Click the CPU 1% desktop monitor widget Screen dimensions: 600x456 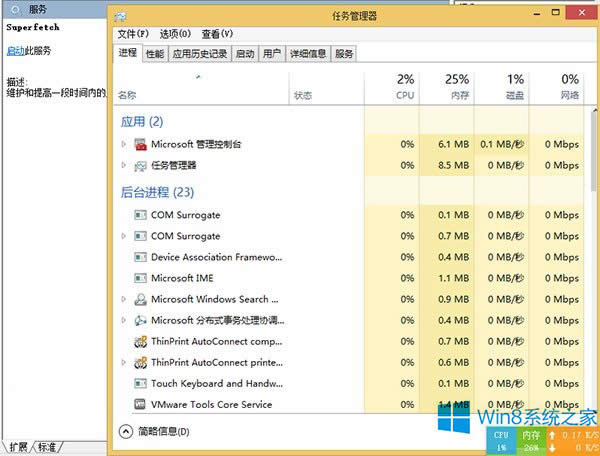pyautogui.click(x=501, y=441)
